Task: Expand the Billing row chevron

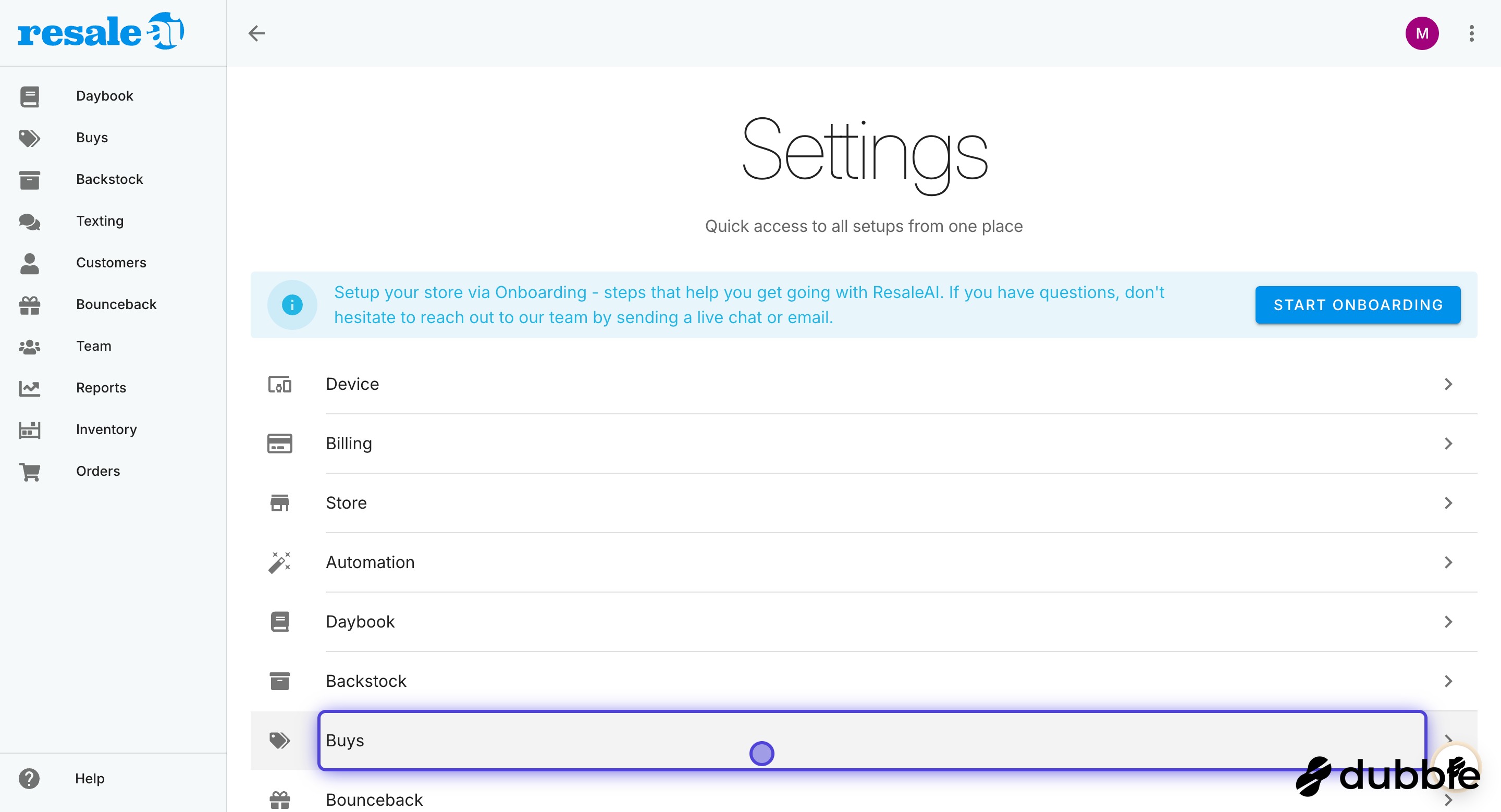Action: (x=1448, y=444)
